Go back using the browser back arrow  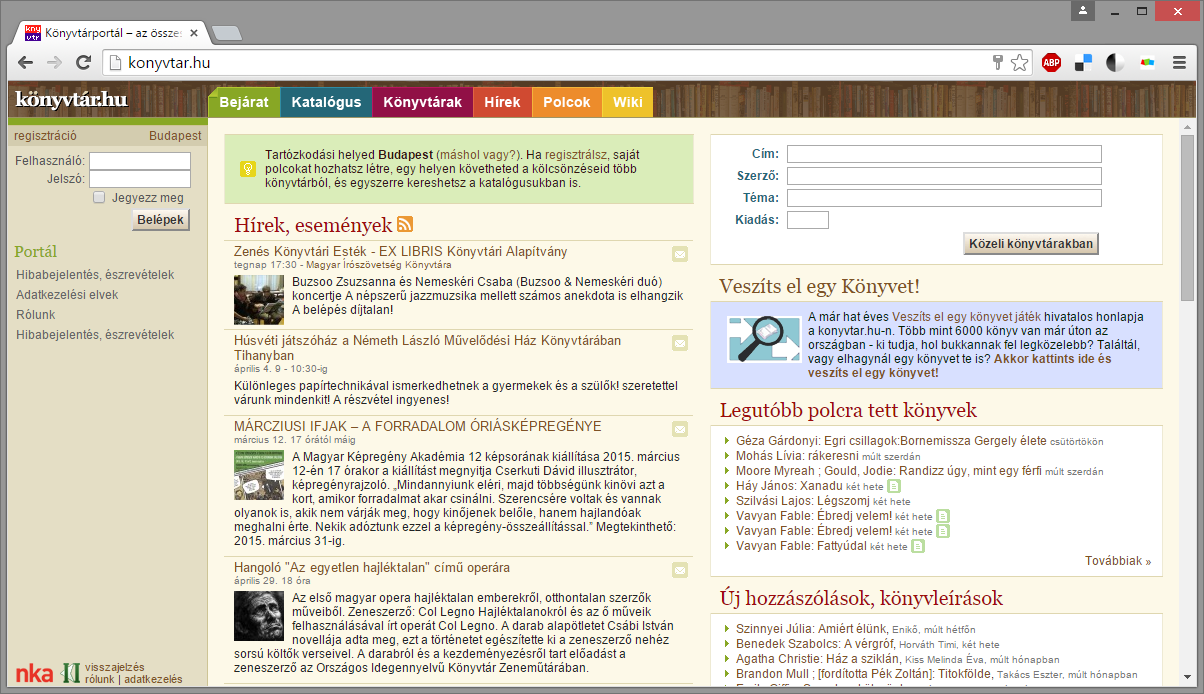[26, 63]
